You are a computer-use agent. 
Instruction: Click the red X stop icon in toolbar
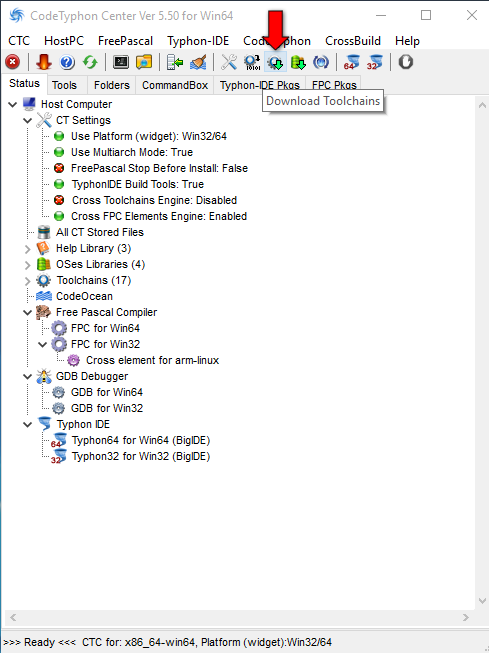[x=12, y=62]
